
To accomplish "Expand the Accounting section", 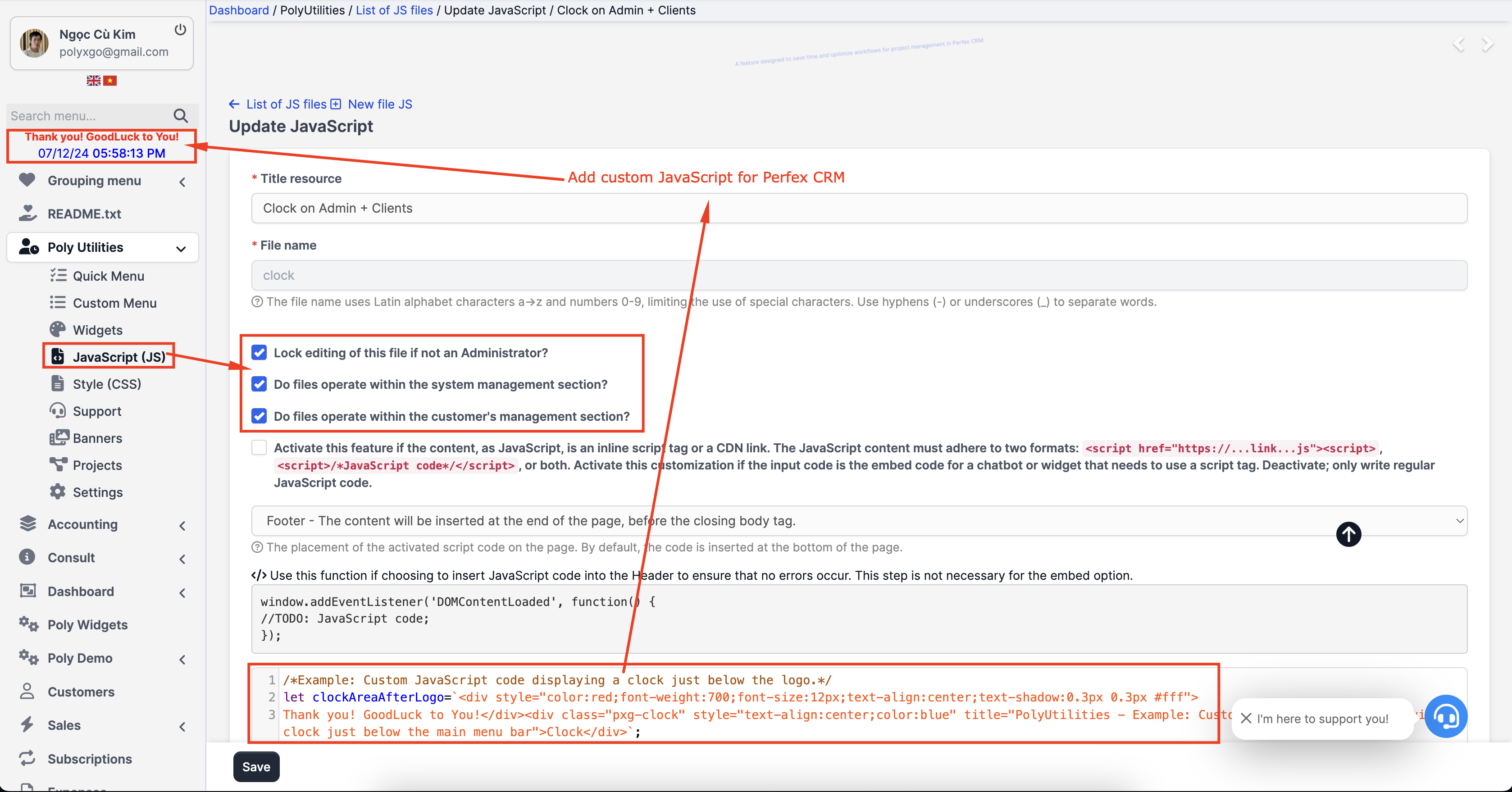I will (182, 525).
